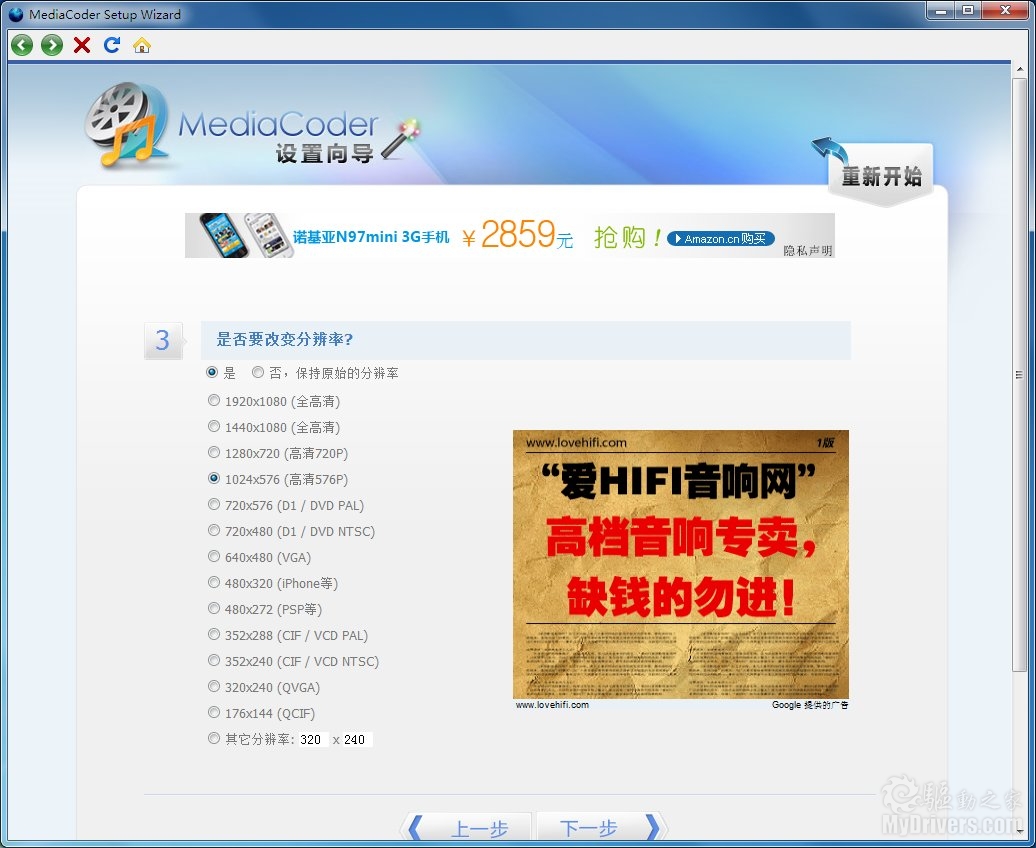
Task: Stop loading with the red X icon
Action: click(x=82, y=45)
